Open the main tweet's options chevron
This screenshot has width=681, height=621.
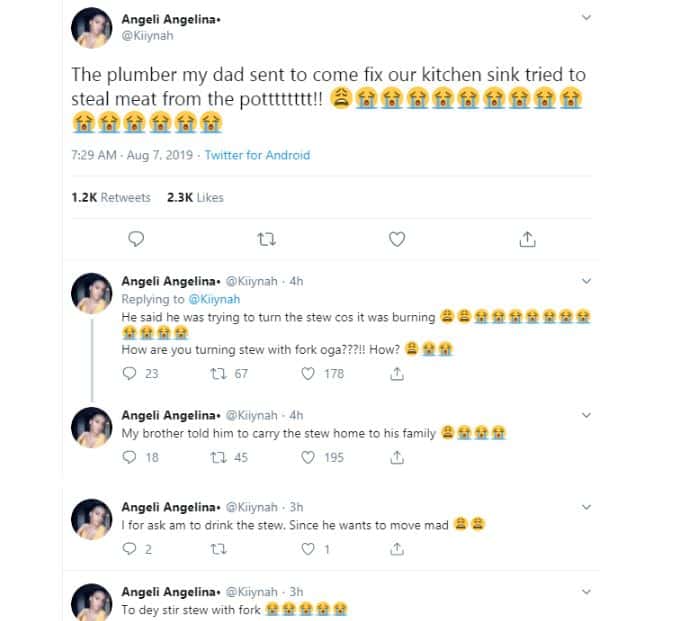coord(587,17)
